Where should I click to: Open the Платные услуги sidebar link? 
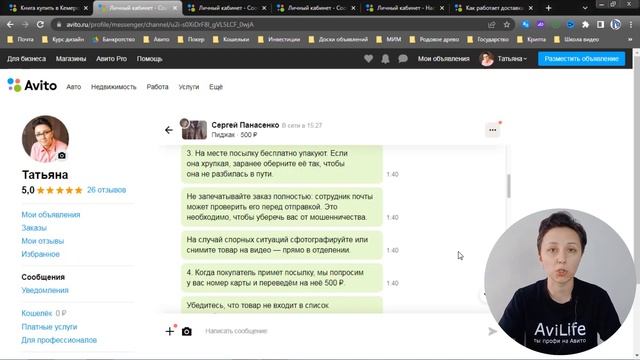(49, 327)
